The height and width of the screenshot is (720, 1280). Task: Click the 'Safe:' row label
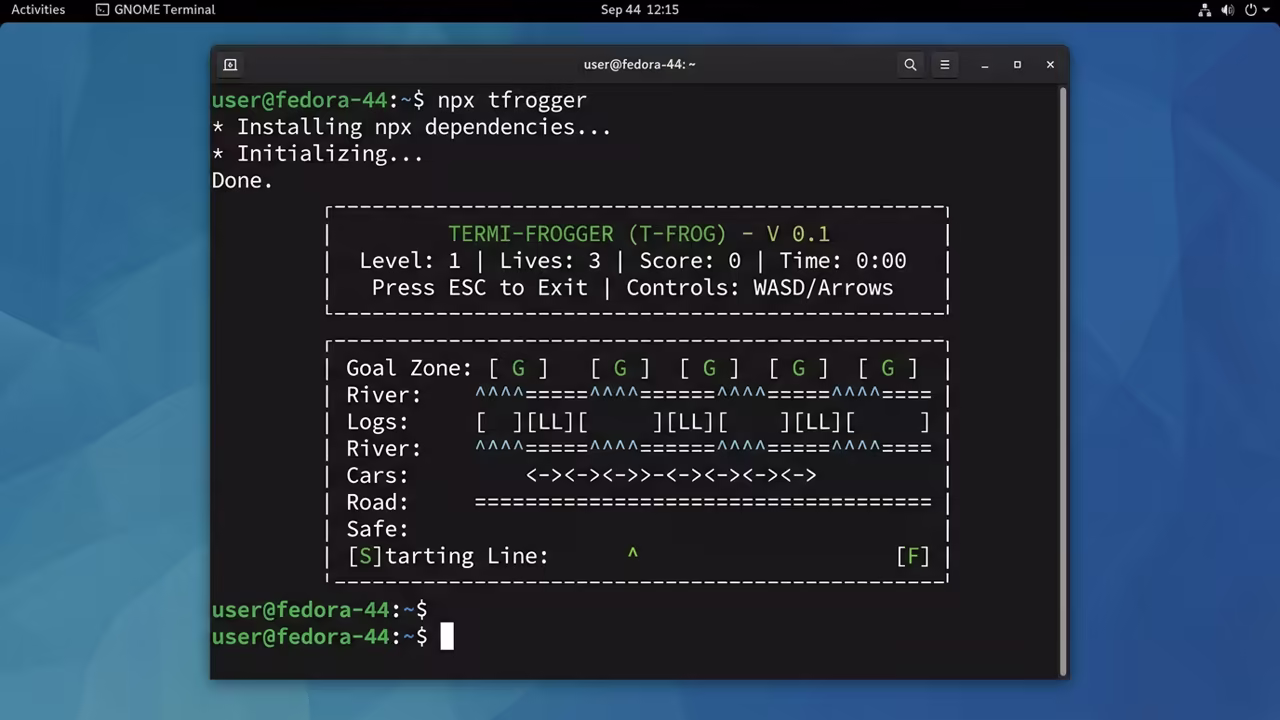pos(378,529)
